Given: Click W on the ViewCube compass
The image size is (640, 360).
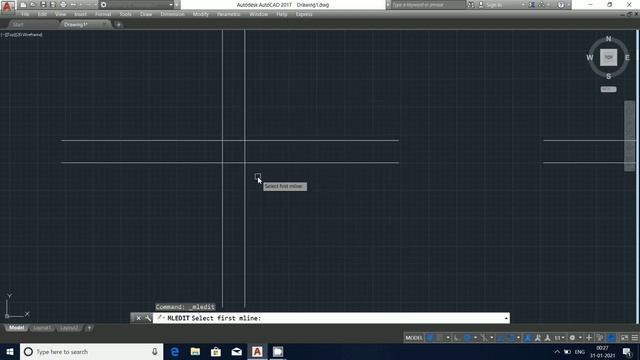Looking at the screenshot, I should (589, 58).
